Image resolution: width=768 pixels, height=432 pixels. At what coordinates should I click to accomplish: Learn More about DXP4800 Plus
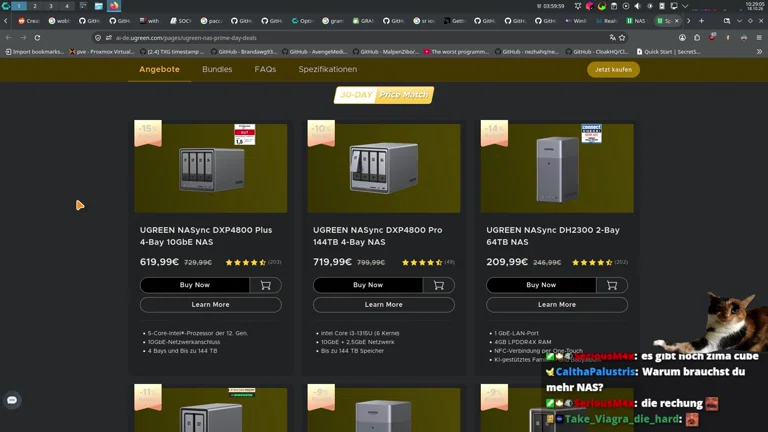tap(211, 305)
